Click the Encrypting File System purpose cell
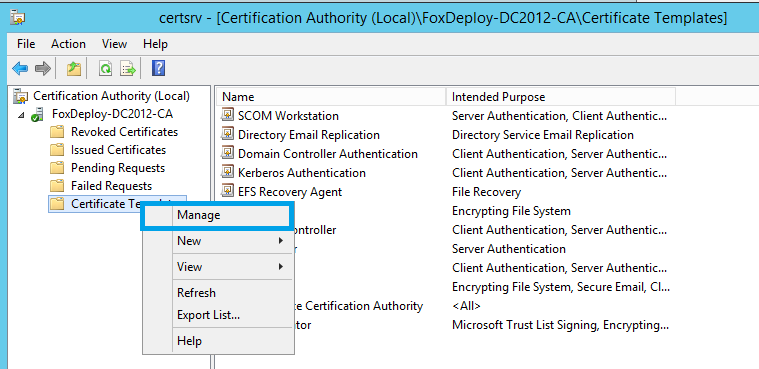 tap(511, 211)
